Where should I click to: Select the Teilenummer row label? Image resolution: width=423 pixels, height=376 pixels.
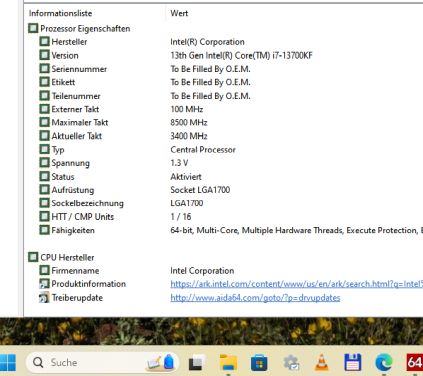[76, 96]
